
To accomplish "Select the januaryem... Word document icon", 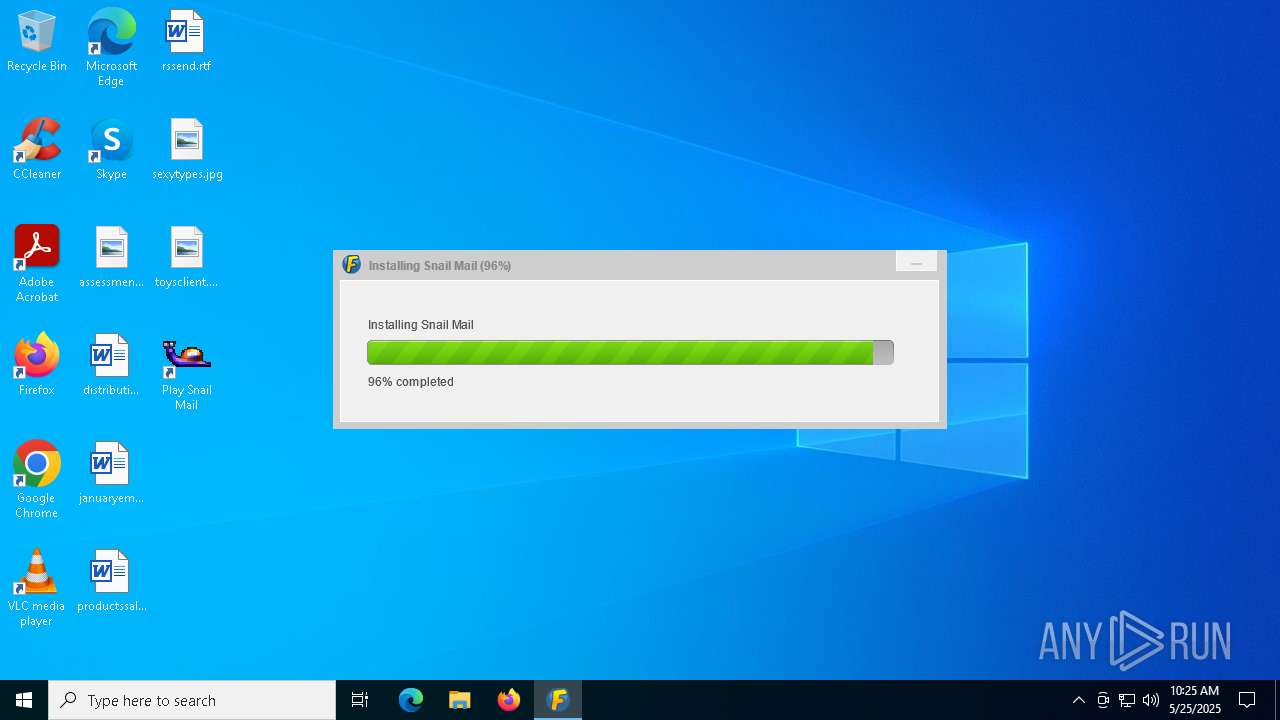I will [x=111, y=474].
